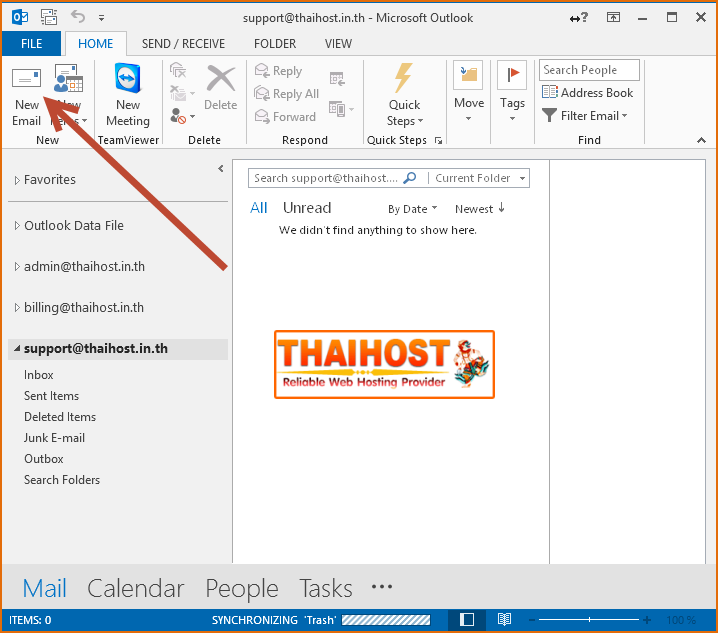This screenshot has height=633, width=718.
Task: Open the FILE tab
Action: click(x=31, y=44)
